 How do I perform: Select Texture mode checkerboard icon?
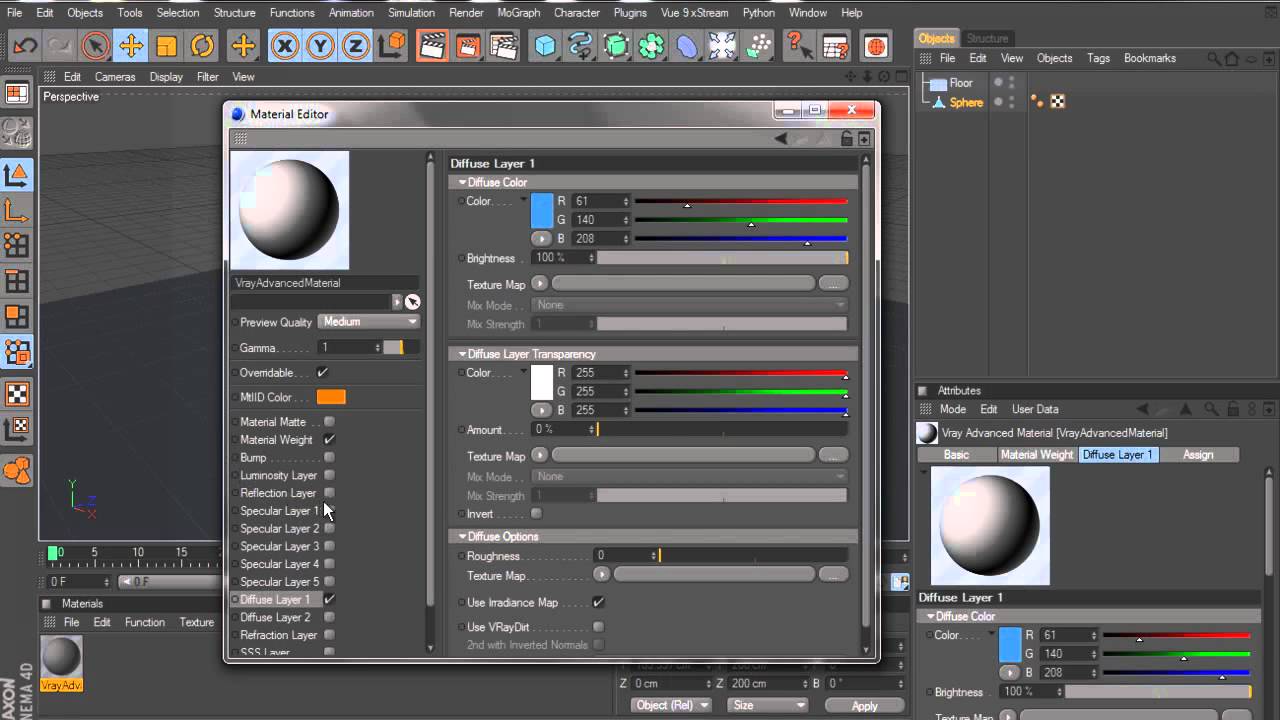(17, 394)
